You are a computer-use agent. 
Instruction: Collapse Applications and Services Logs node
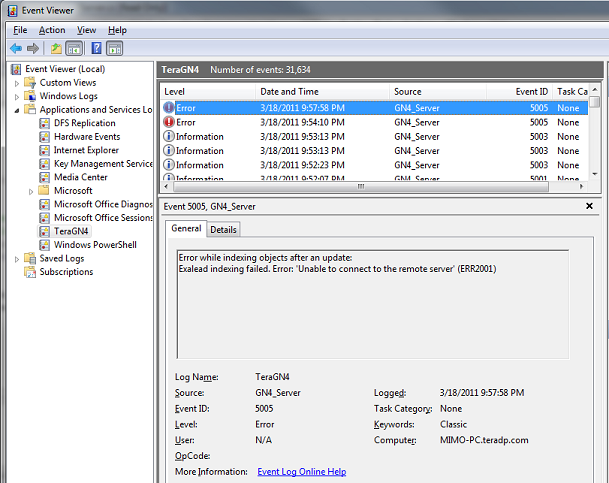click(x=17, y=111)
